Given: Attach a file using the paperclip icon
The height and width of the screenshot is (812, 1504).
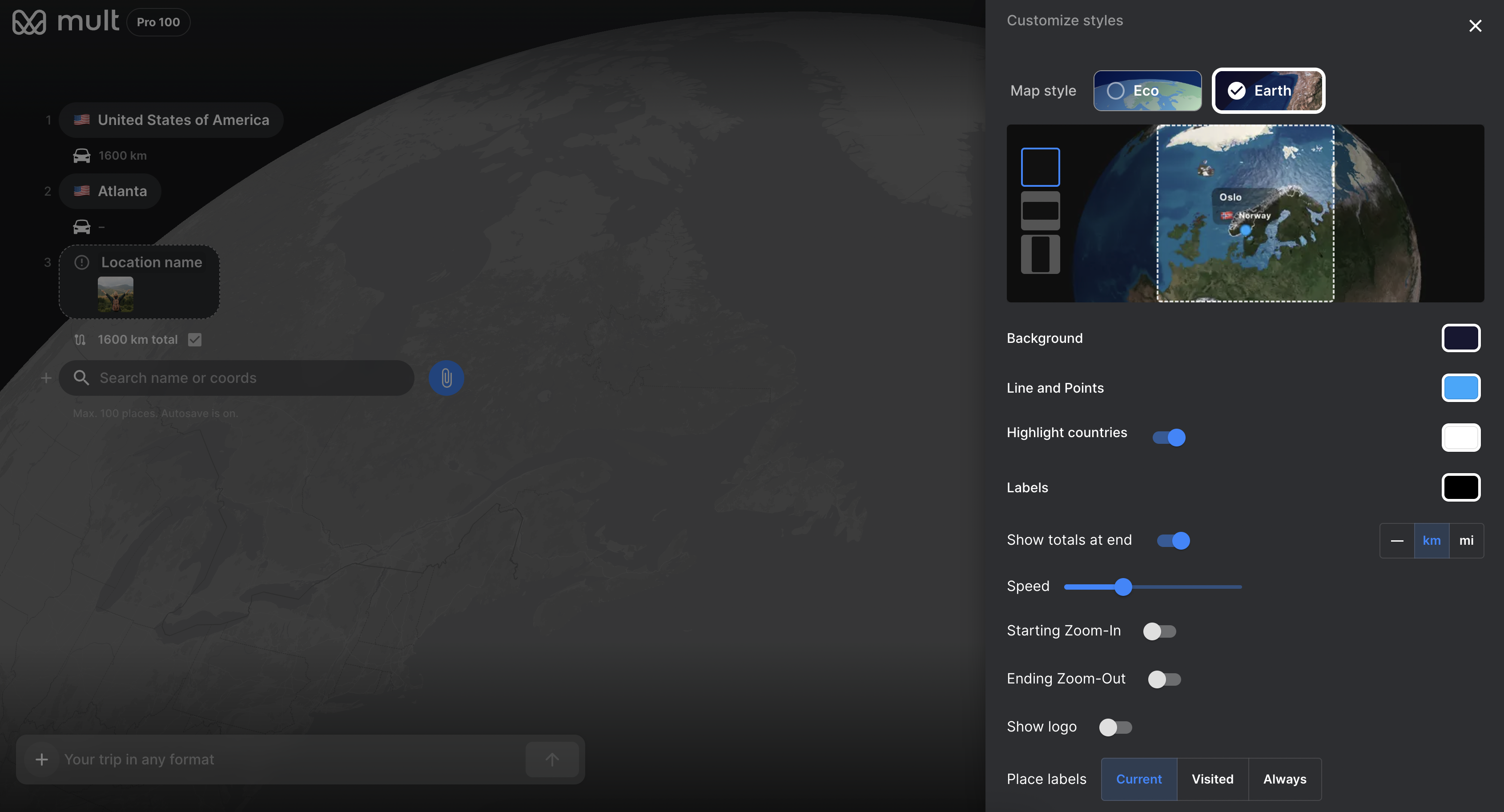Looking at the screenshot, I should (446, 378).
